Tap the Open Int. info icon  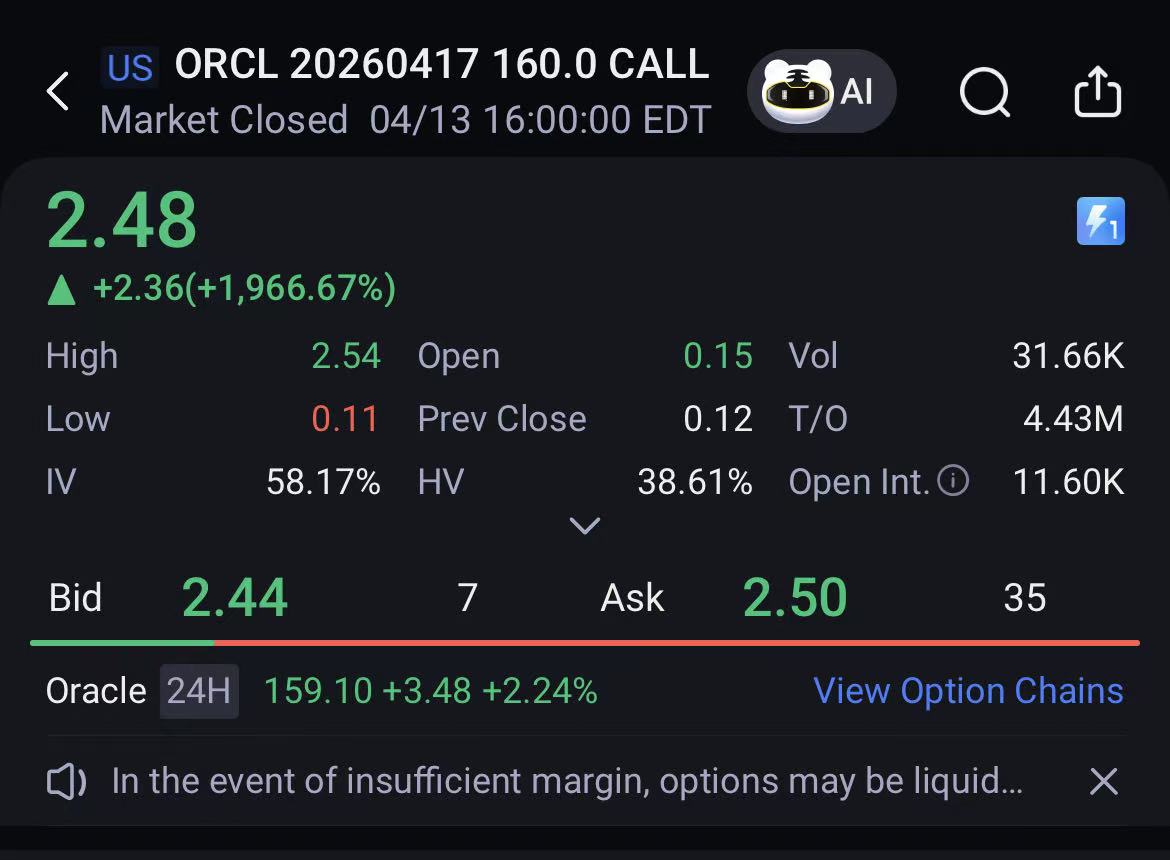[953, 480]
